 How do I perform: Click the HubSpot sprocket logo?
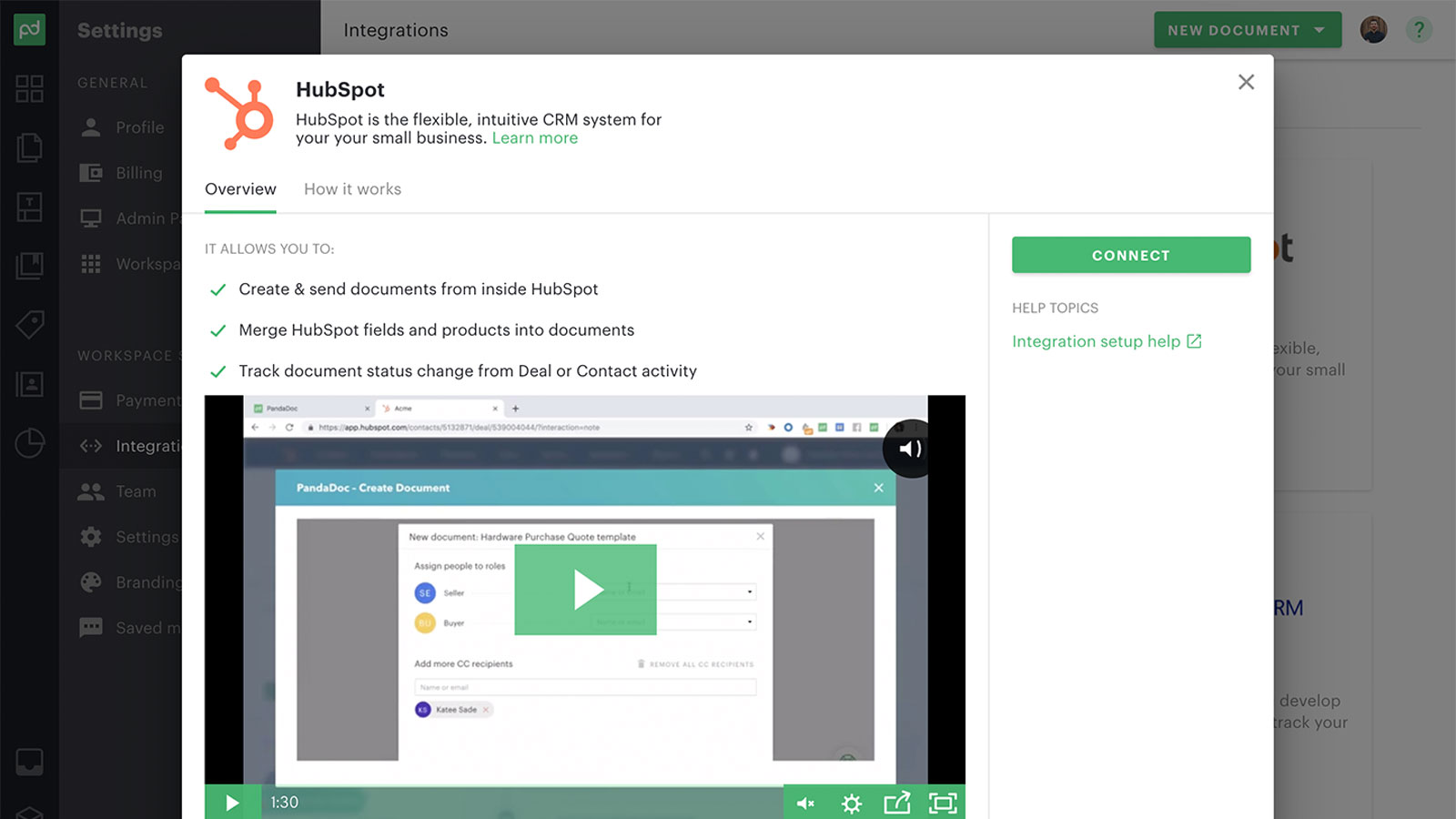238,114
